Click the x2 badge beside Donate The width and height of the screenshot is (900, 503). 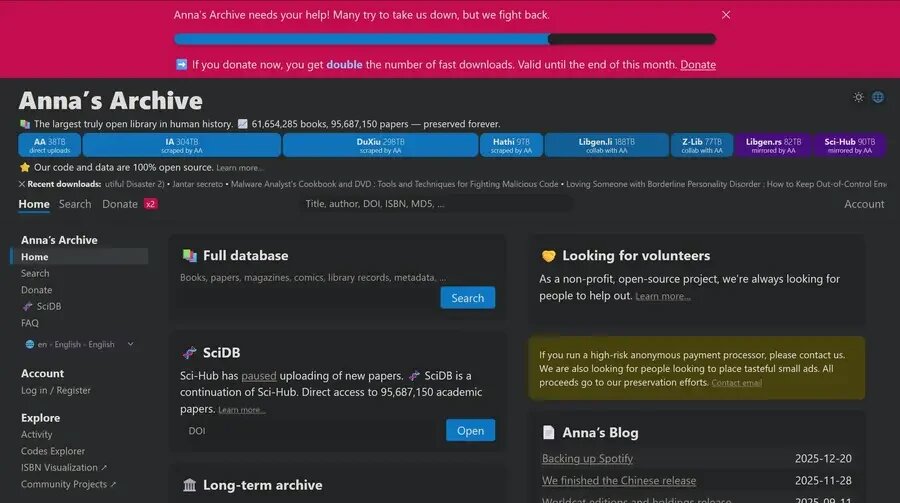(x=150, y=204)
